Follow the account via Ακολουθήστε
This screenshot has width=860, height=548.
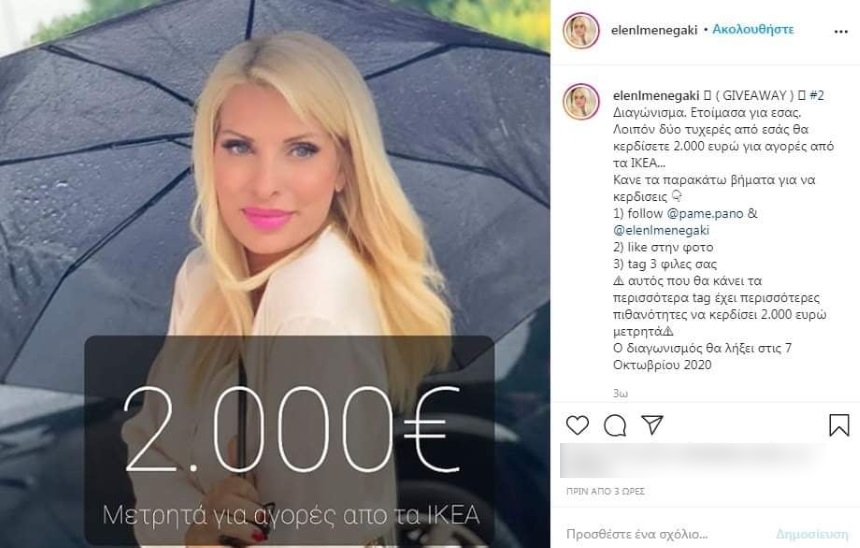tap(752, 30)
